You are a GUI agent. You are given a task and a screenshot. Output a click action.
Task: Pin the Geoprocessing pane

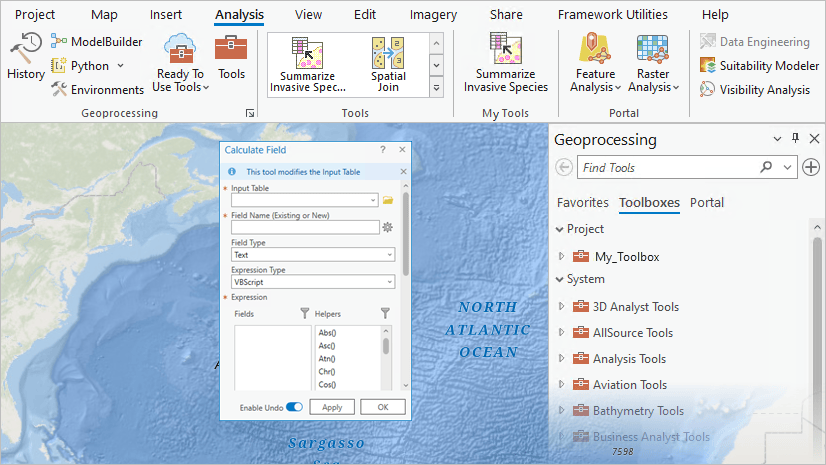coord(795,138)
